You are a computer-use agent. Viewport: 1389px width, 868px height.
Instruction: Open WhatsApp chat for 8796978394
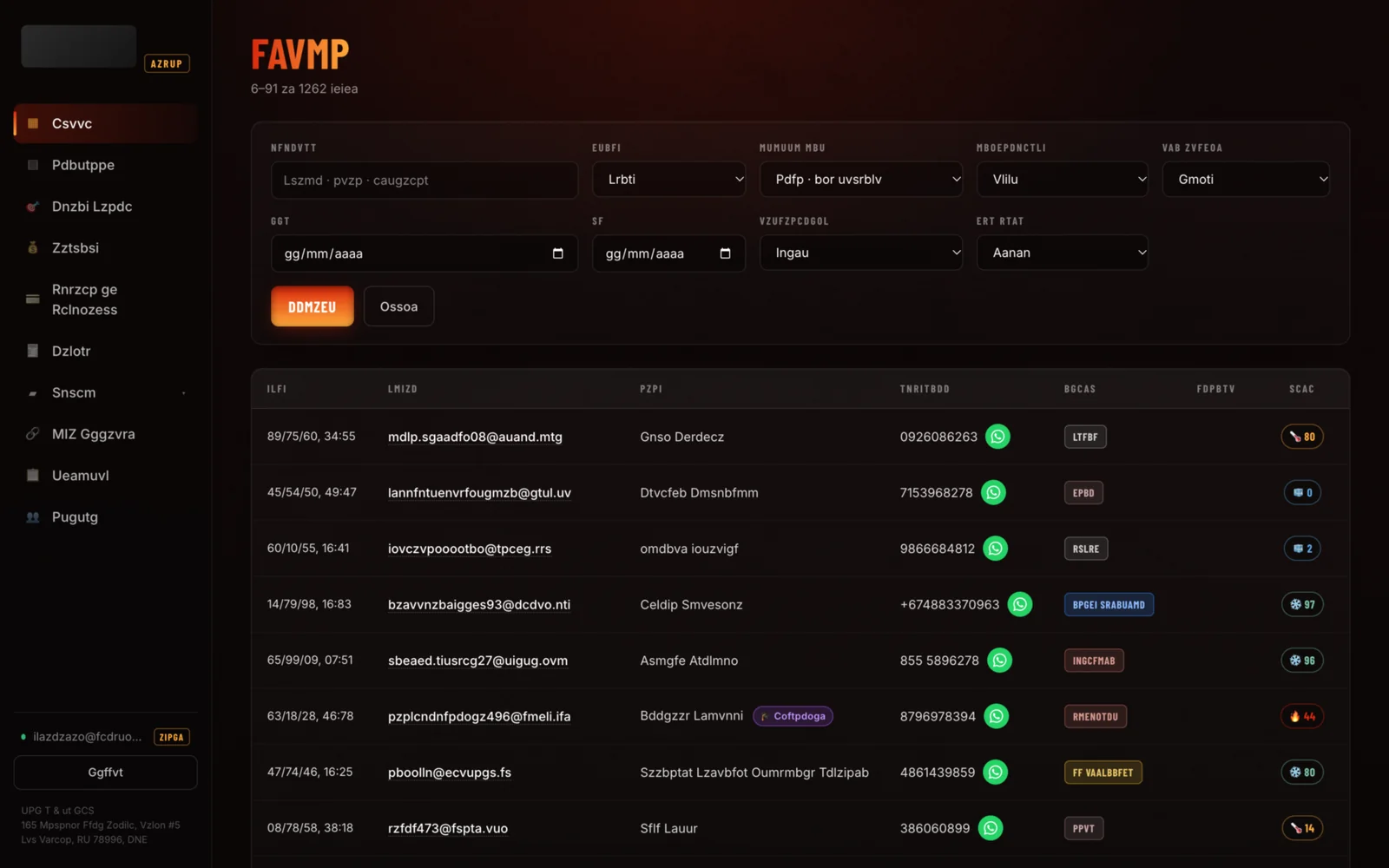click(x=997, y=716)
